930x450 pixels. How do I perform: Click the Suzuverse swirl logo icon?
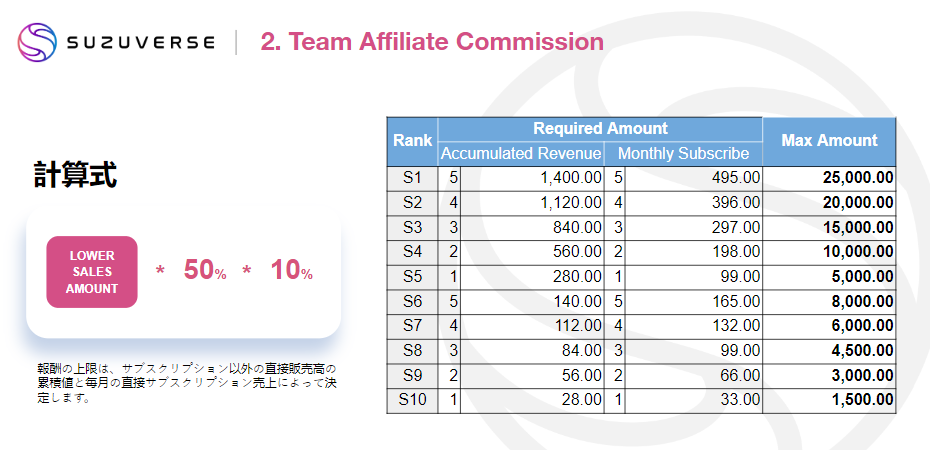click(37, 42)
